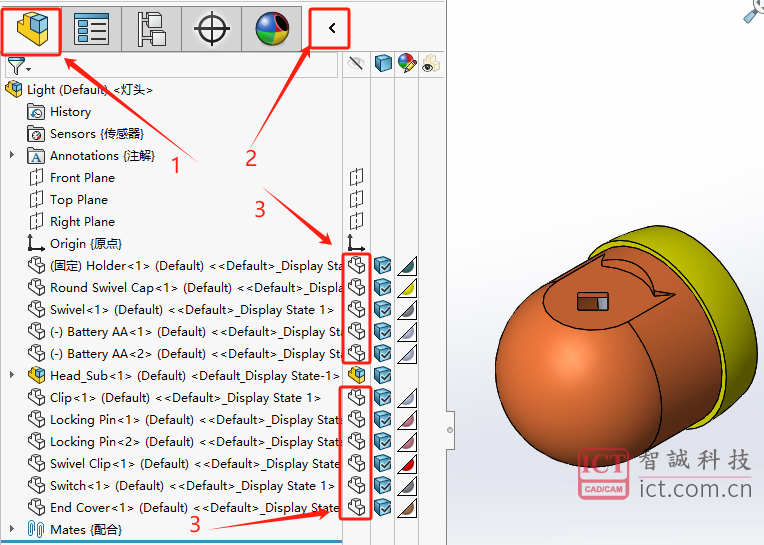Select the (固定) Holder<1> component
Viewport: 764px width, 545px height.
[185, 266]
